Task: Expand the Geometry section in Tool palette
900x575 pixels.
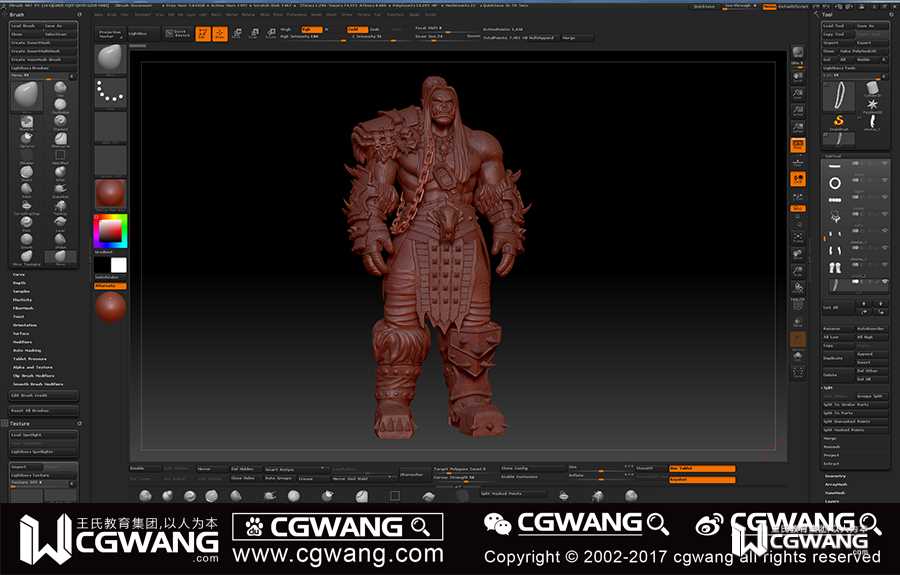Action: pyautogui.click(x=836, y=476)
